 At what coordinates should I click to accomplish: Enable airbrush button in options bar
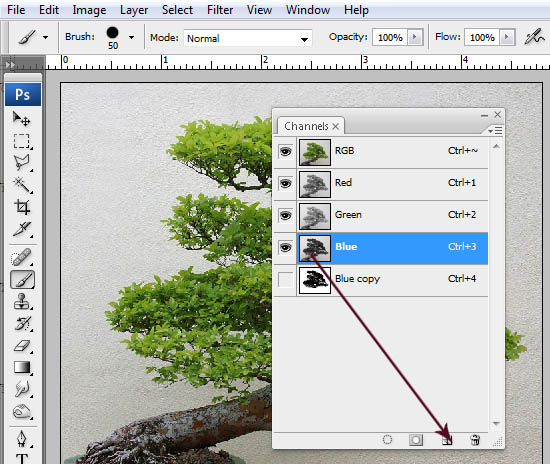click(x=535, y=37)
